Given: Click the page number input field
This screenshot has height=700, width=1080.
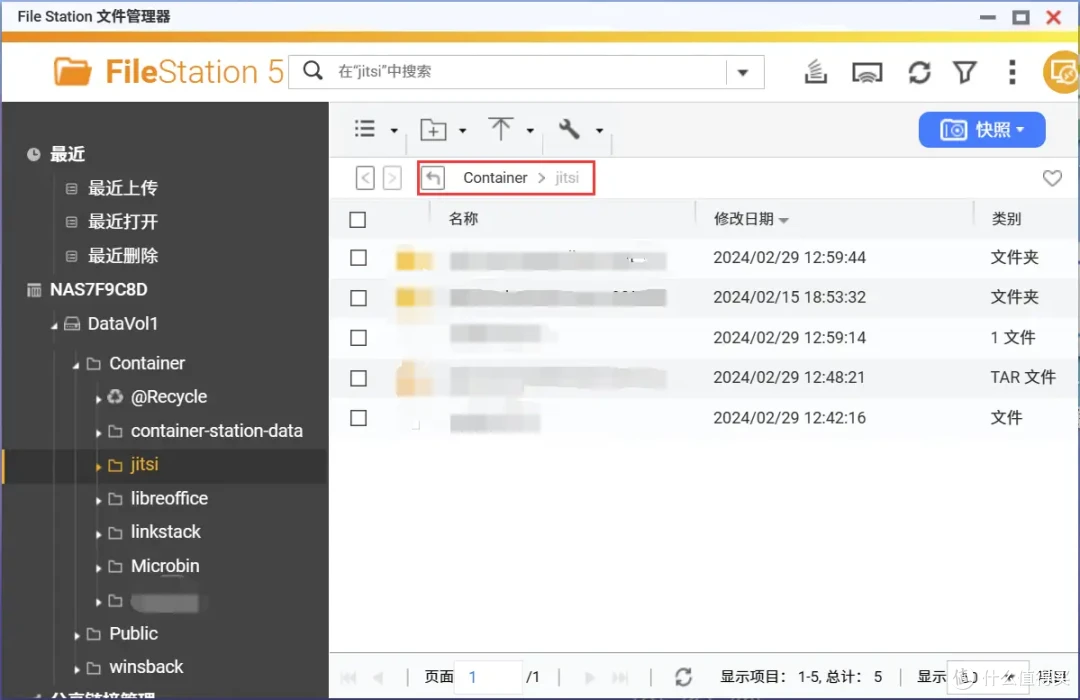Looking at the screenshot, I should pyautogui.click(x=490, y=677).
